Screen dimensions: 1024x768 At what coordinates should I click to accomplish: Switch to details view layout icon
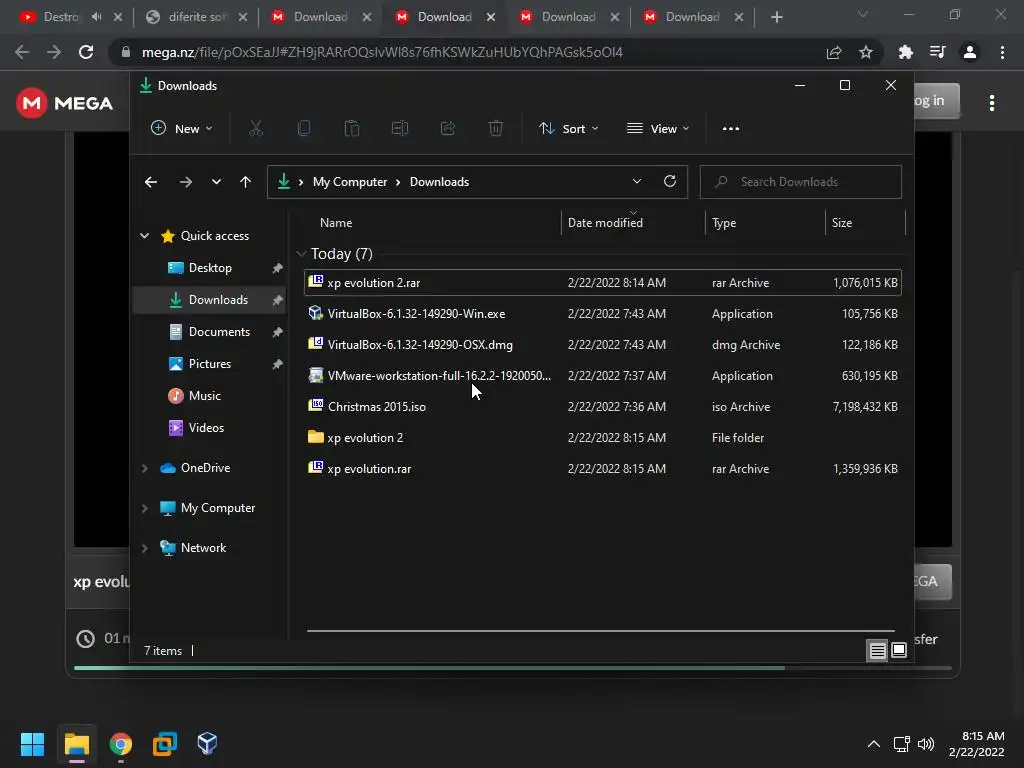[x=877, y=650]
